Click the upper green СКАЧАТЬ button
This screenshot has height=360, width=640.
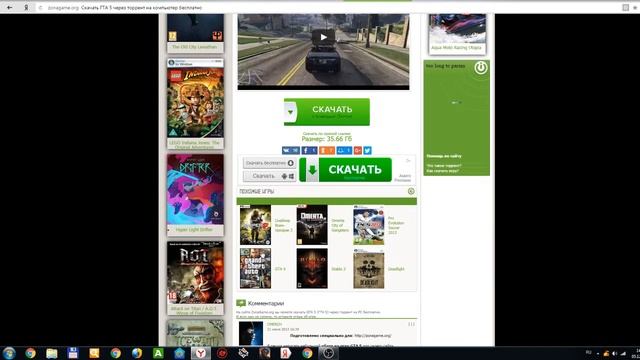[327, 112]
